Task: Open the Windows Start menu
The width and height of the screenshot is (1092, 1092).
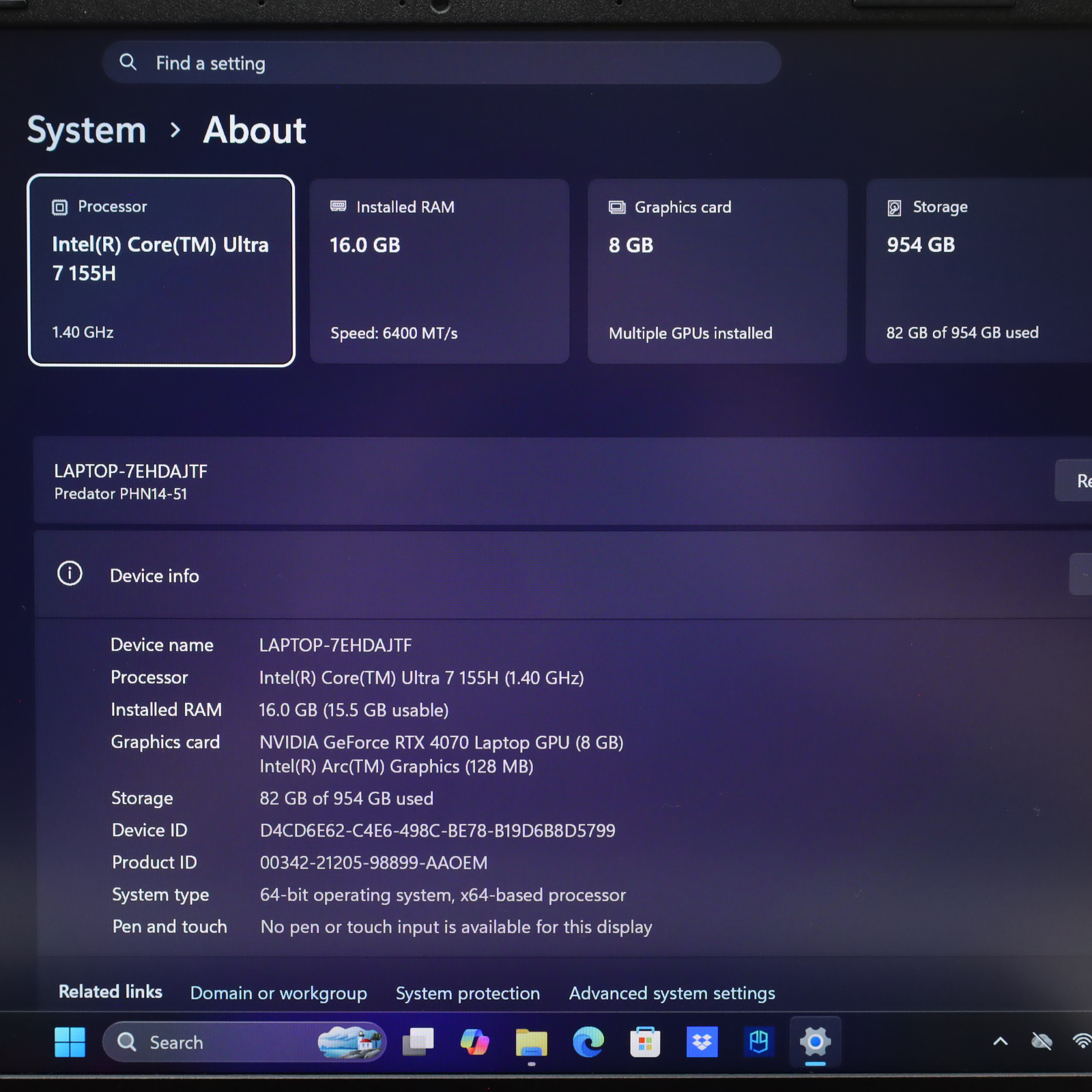Action: coord(70,1042)
